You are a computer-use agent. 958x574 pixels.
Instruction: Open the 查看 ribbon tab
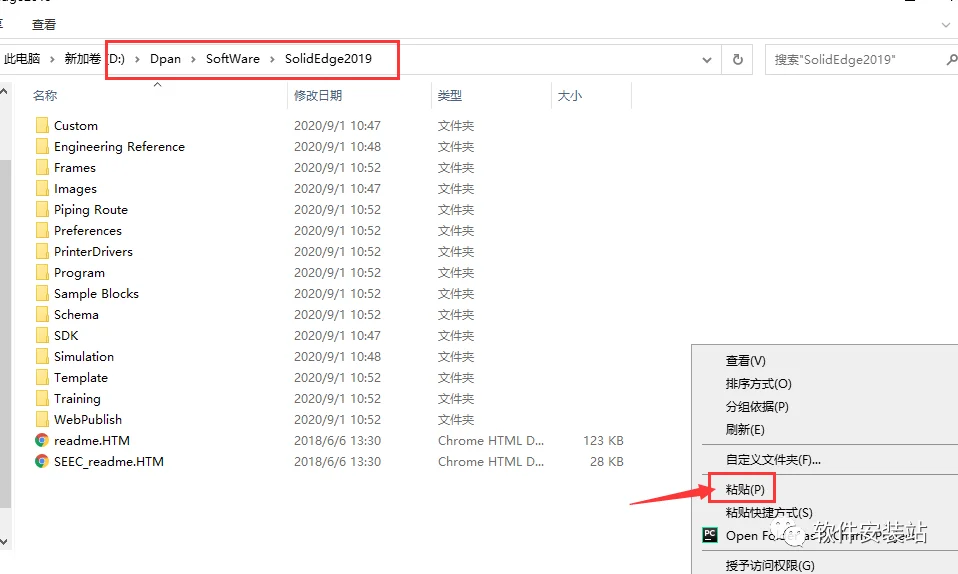44,24
